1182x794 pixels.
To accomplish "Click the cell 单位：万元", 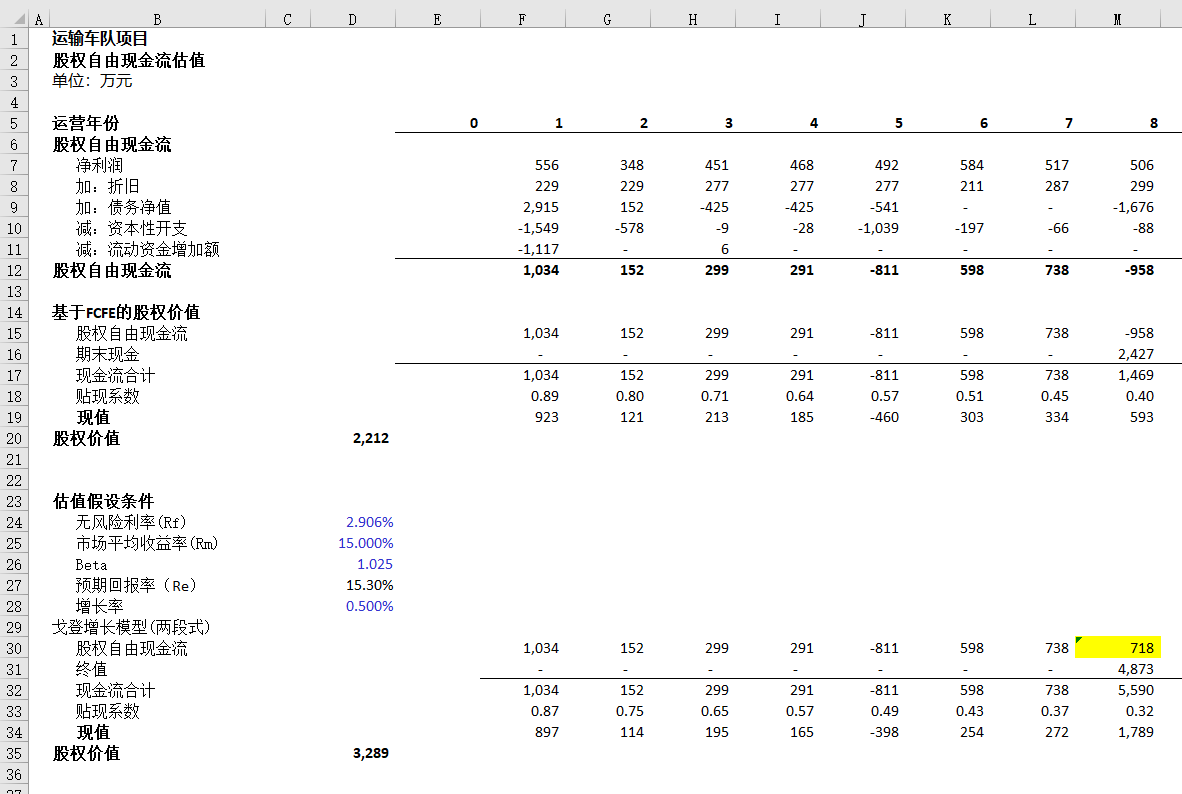I will [x=92, y=81].
